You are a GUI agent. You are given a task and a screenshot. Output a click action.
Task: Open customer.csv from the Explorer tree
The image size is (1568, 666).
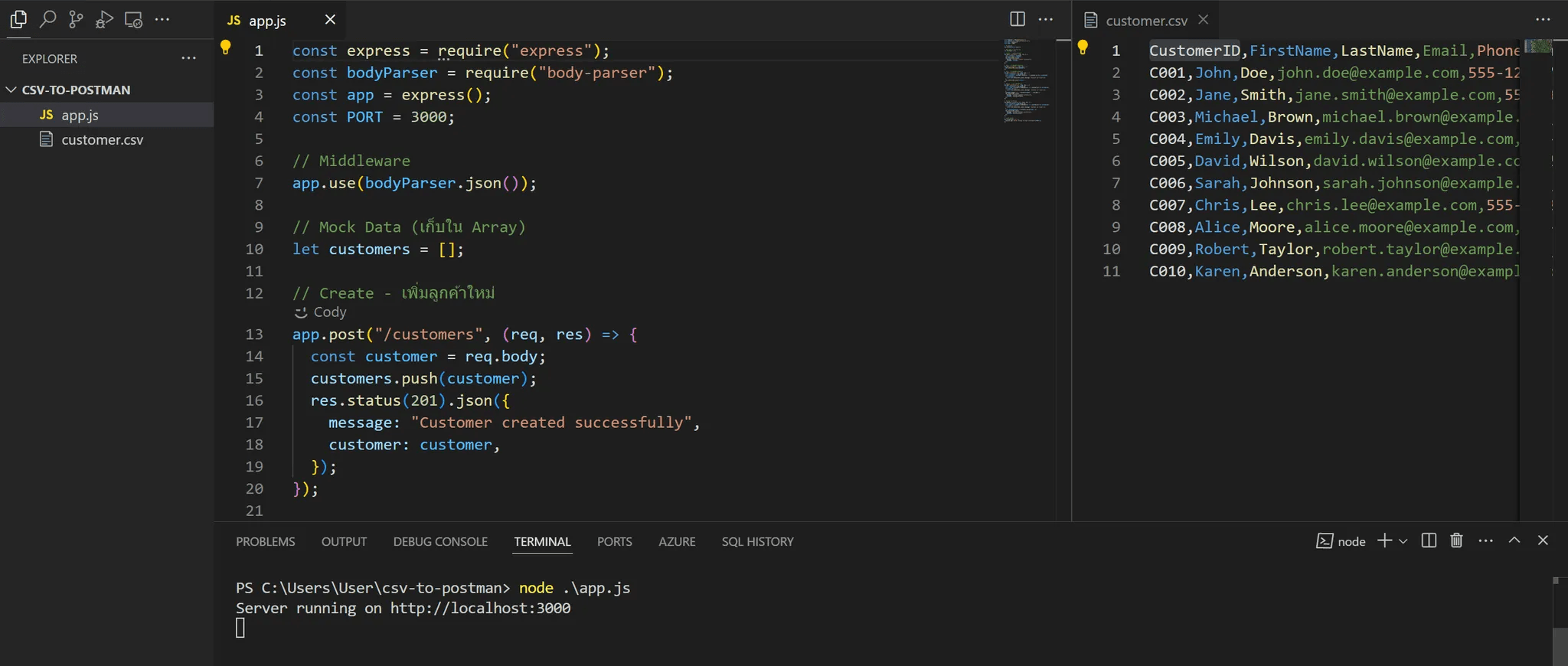click(x=107, y=139)
